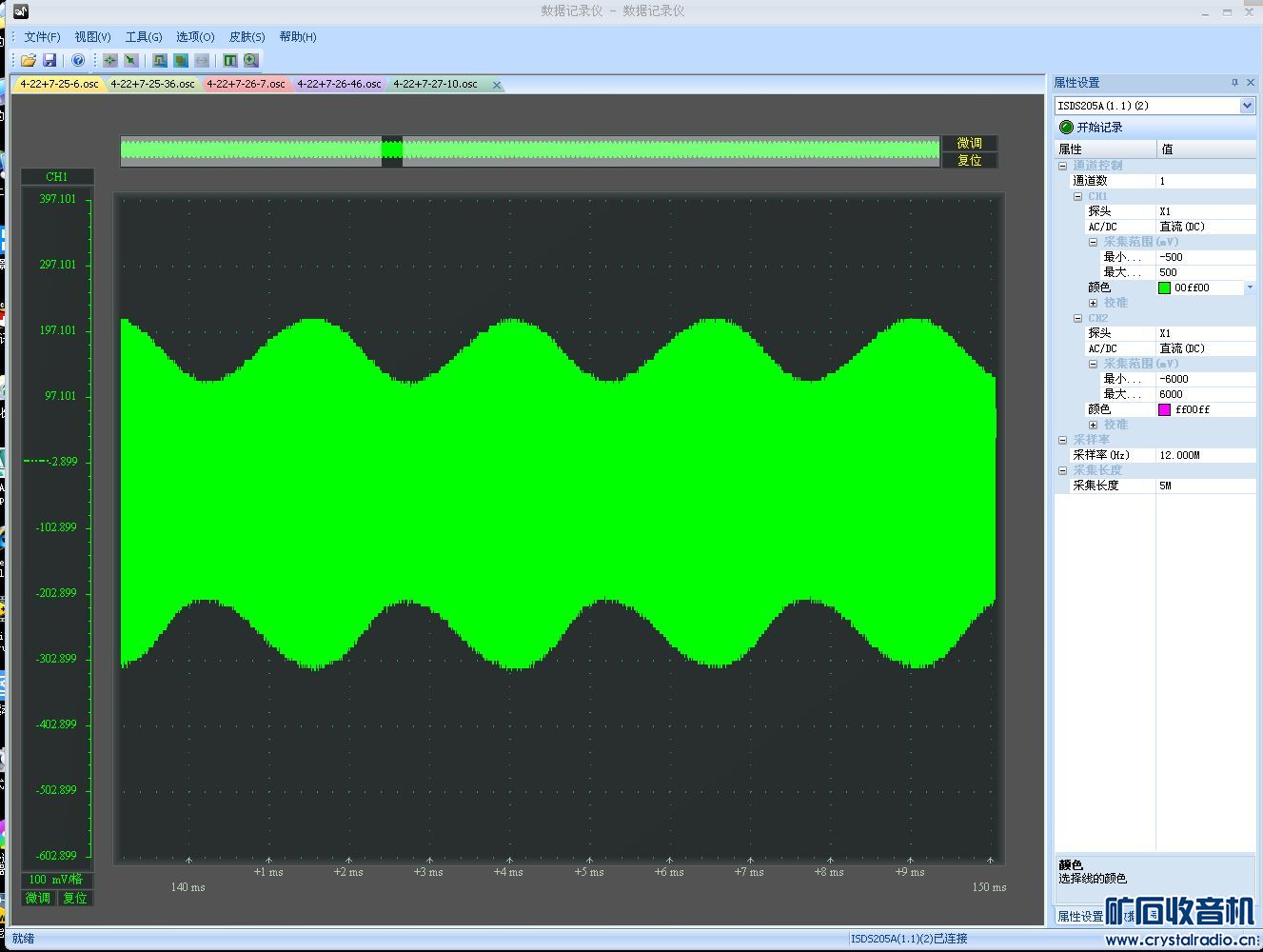Close the 4-22+7-27-10.osc tab
This screenshot has width=1263, height=952.
496,85
